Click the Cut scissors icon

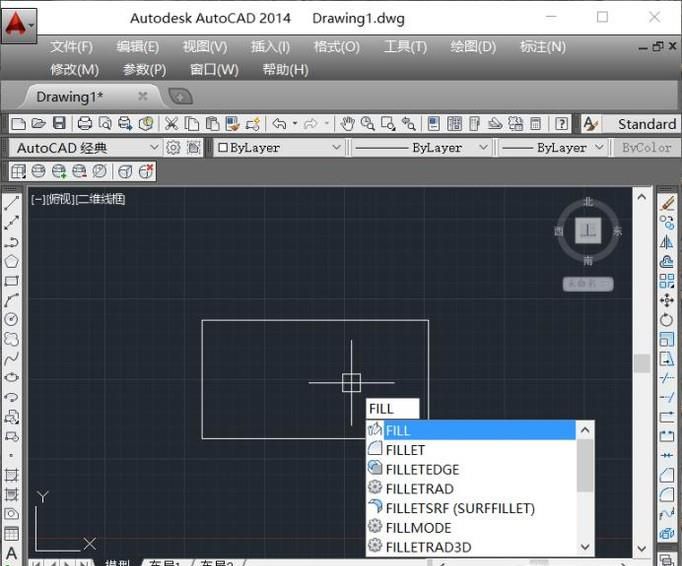(171, 124)
